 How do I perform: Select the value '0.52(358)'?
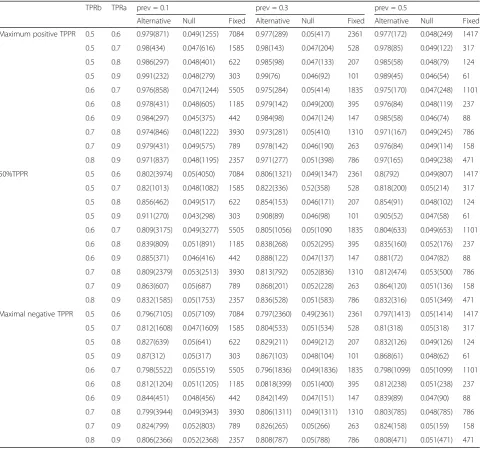[x=316, y=188]
